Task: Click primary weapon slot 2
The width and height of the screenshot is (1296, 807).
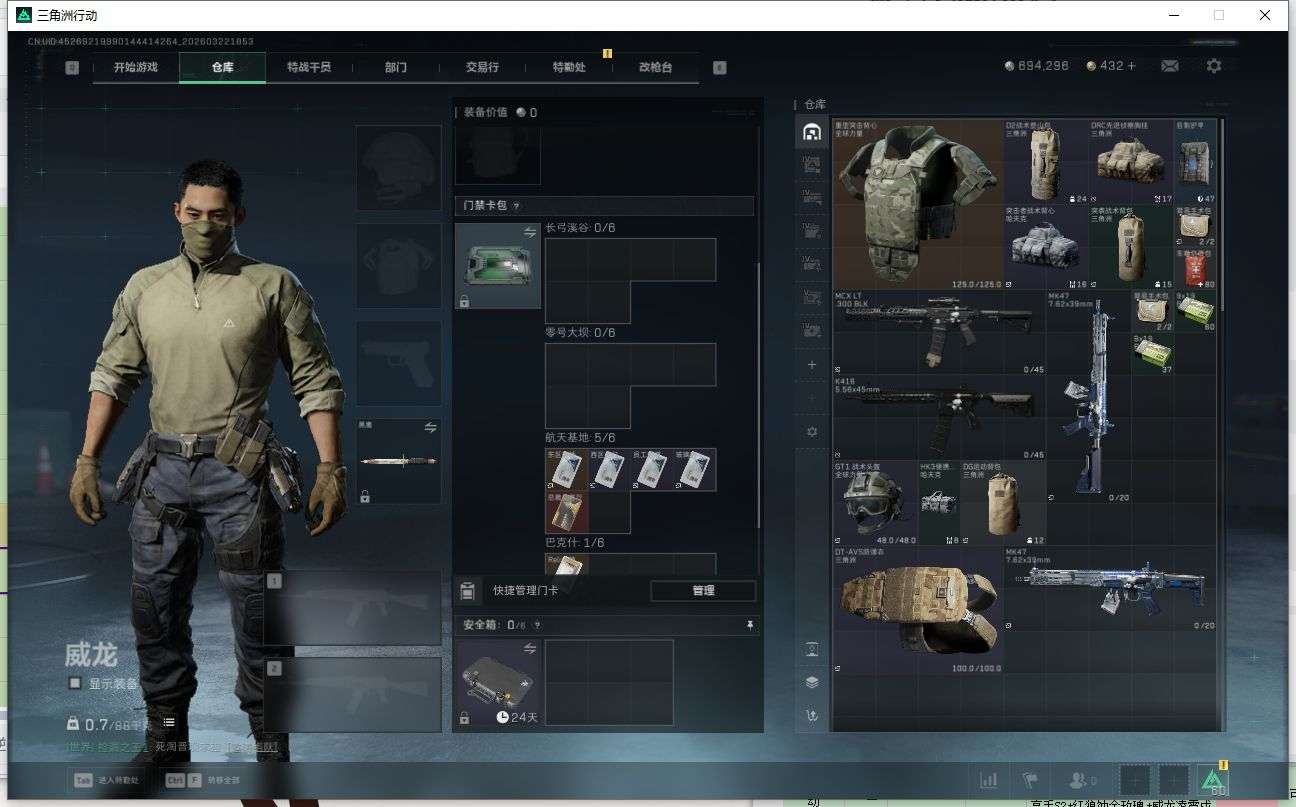Action: (x=352, y=694)
